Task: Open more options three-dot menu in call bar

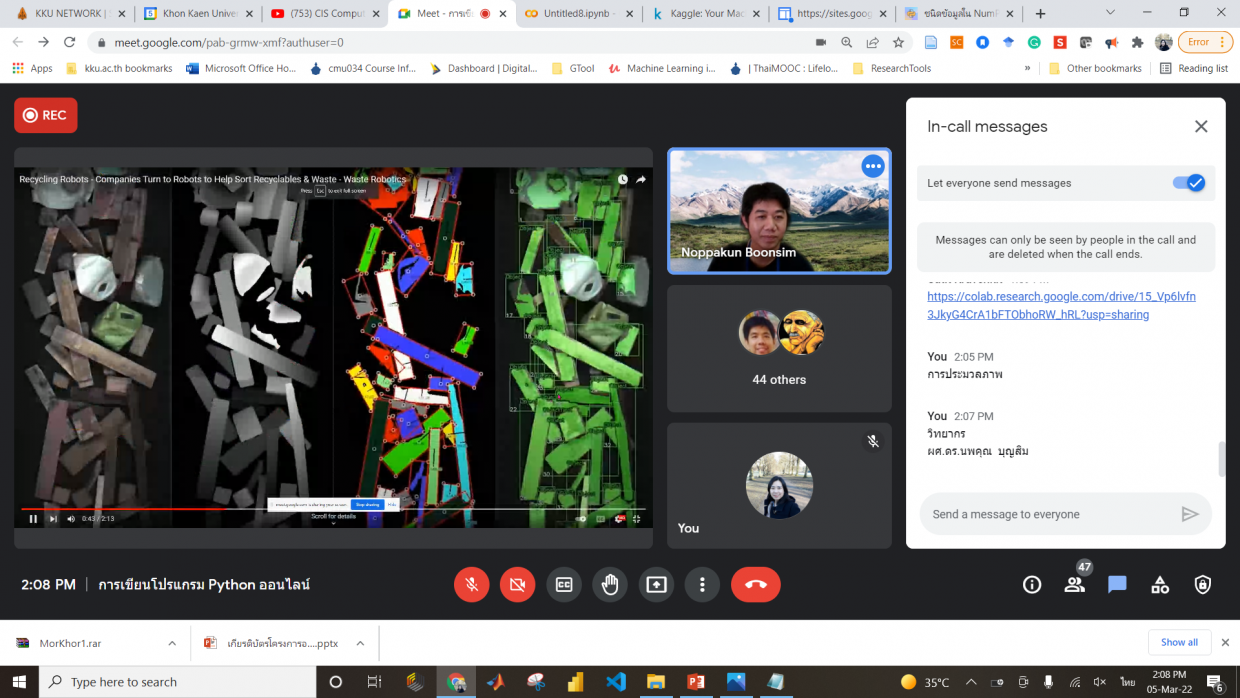Action: pyautogui.click(x=703, y=585)
